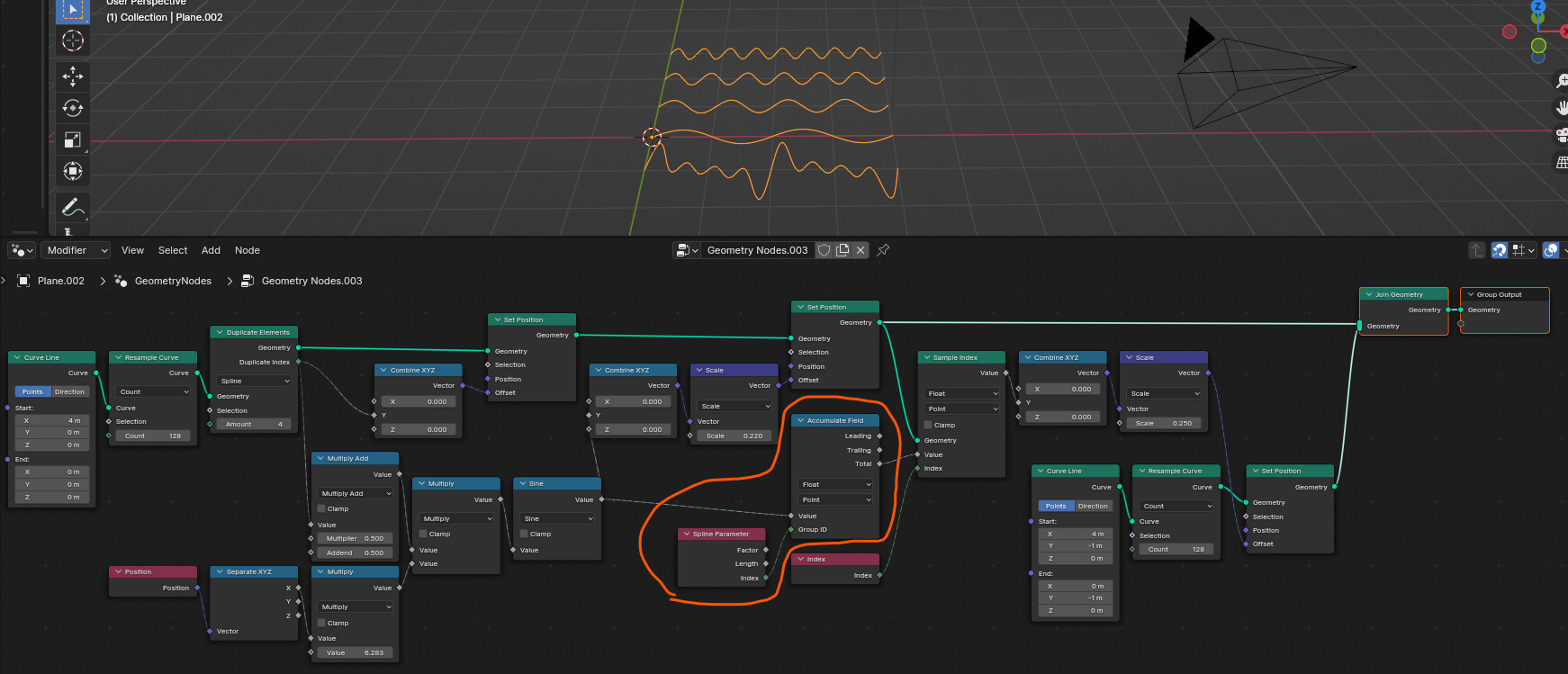The width and height of the screenshot is (1568, 674).
Task: Click the Value 6.283 field in Multiply node
Action: 355,652
